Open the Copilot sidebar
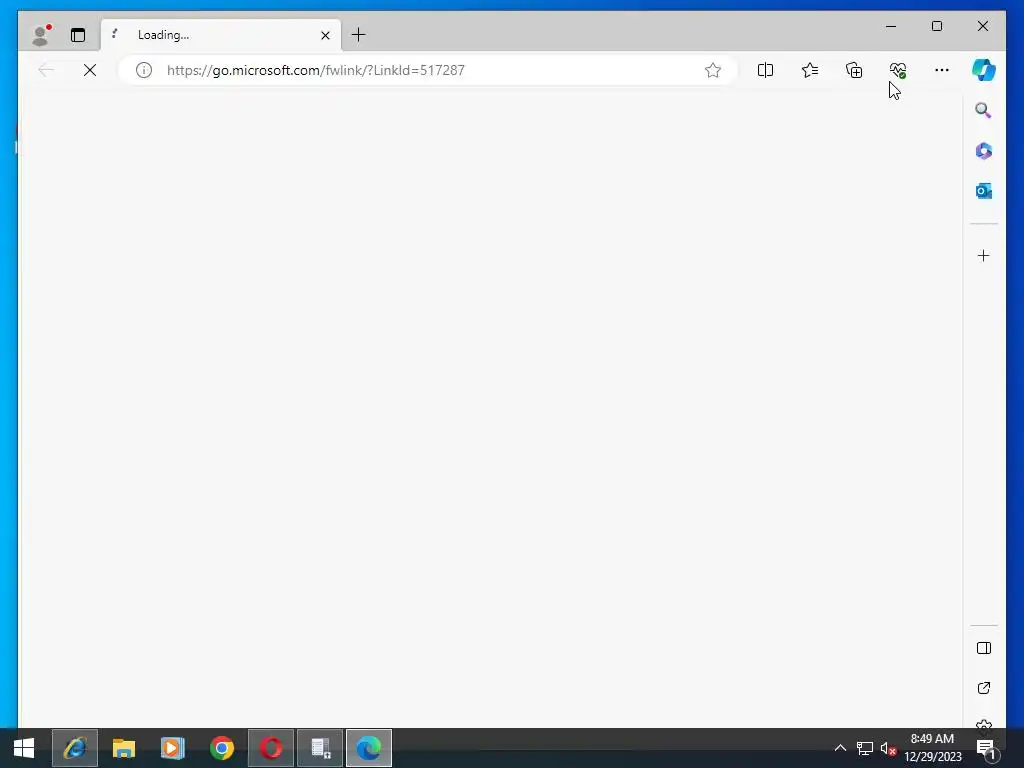 point(984,70)
